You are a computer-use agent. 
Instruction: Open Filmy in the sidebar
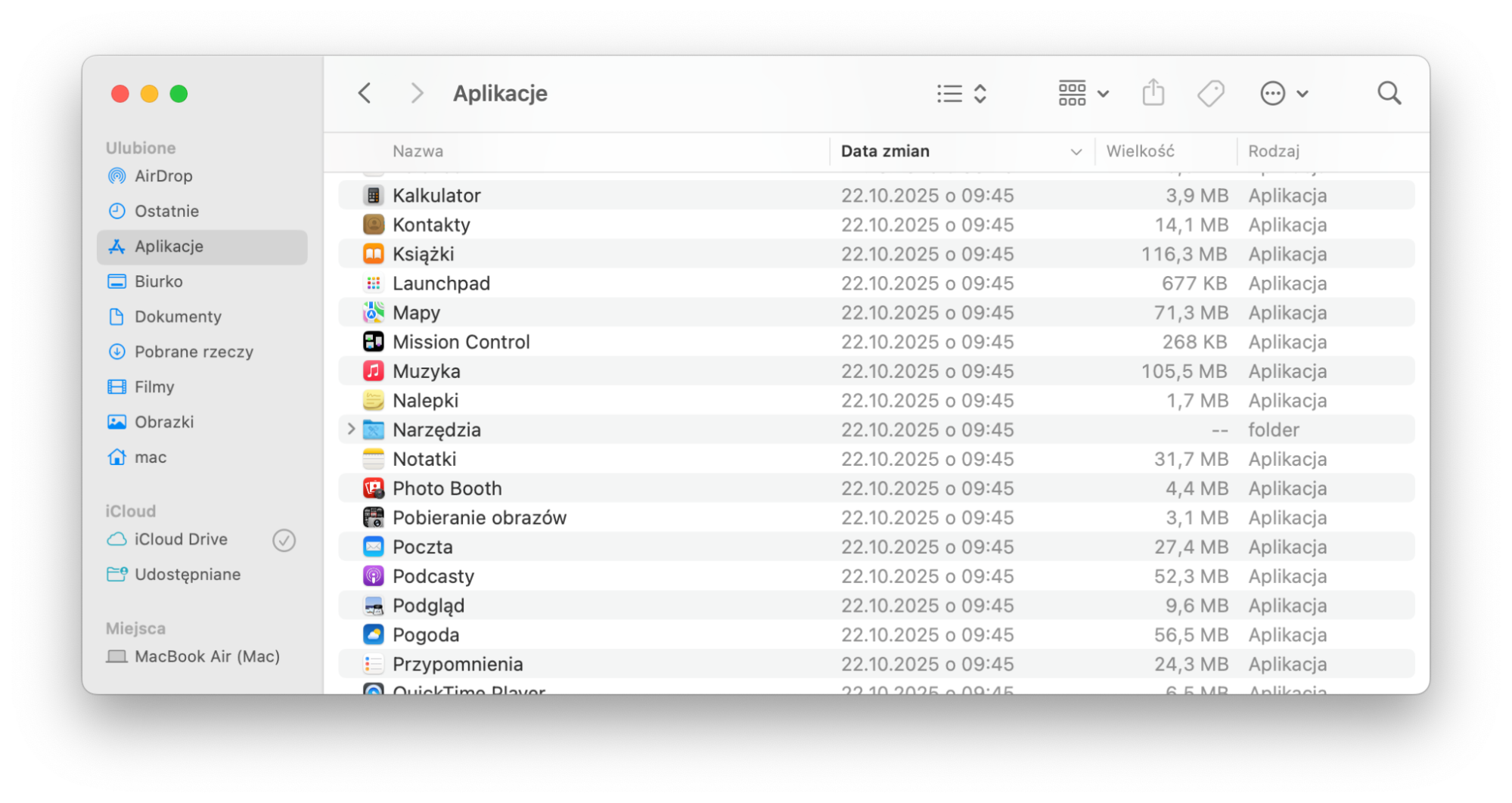(202, 387)
